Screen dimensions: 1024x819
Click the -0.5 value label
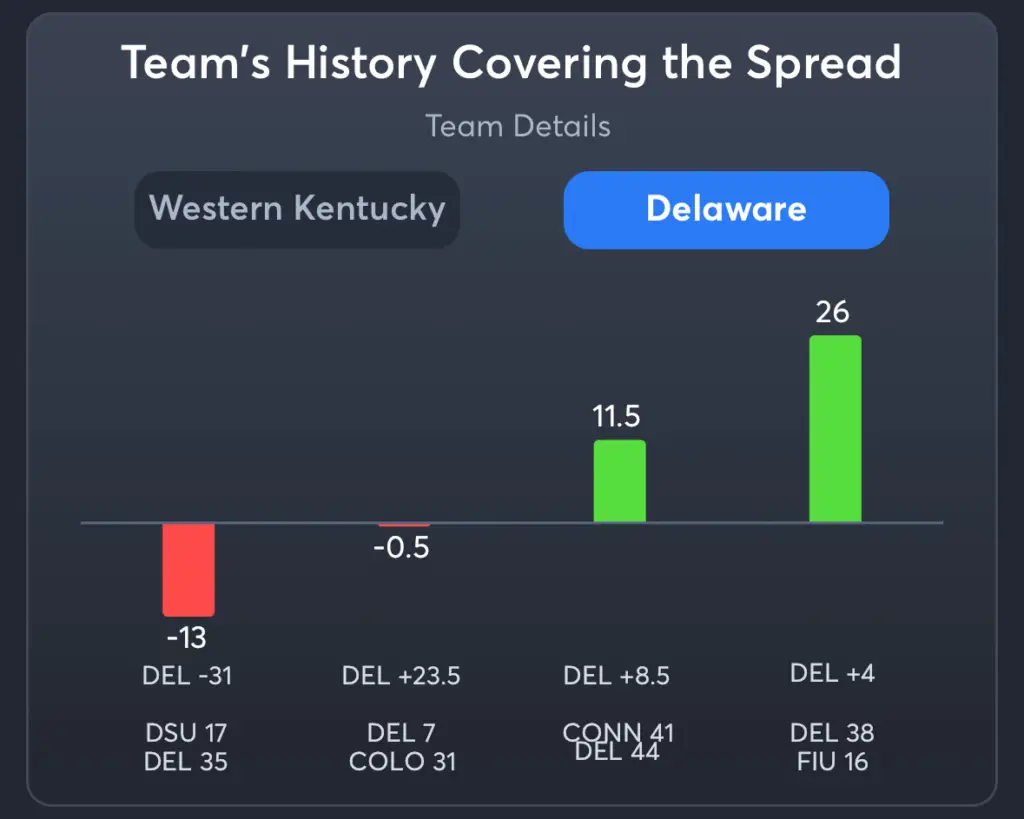[401, 548]
